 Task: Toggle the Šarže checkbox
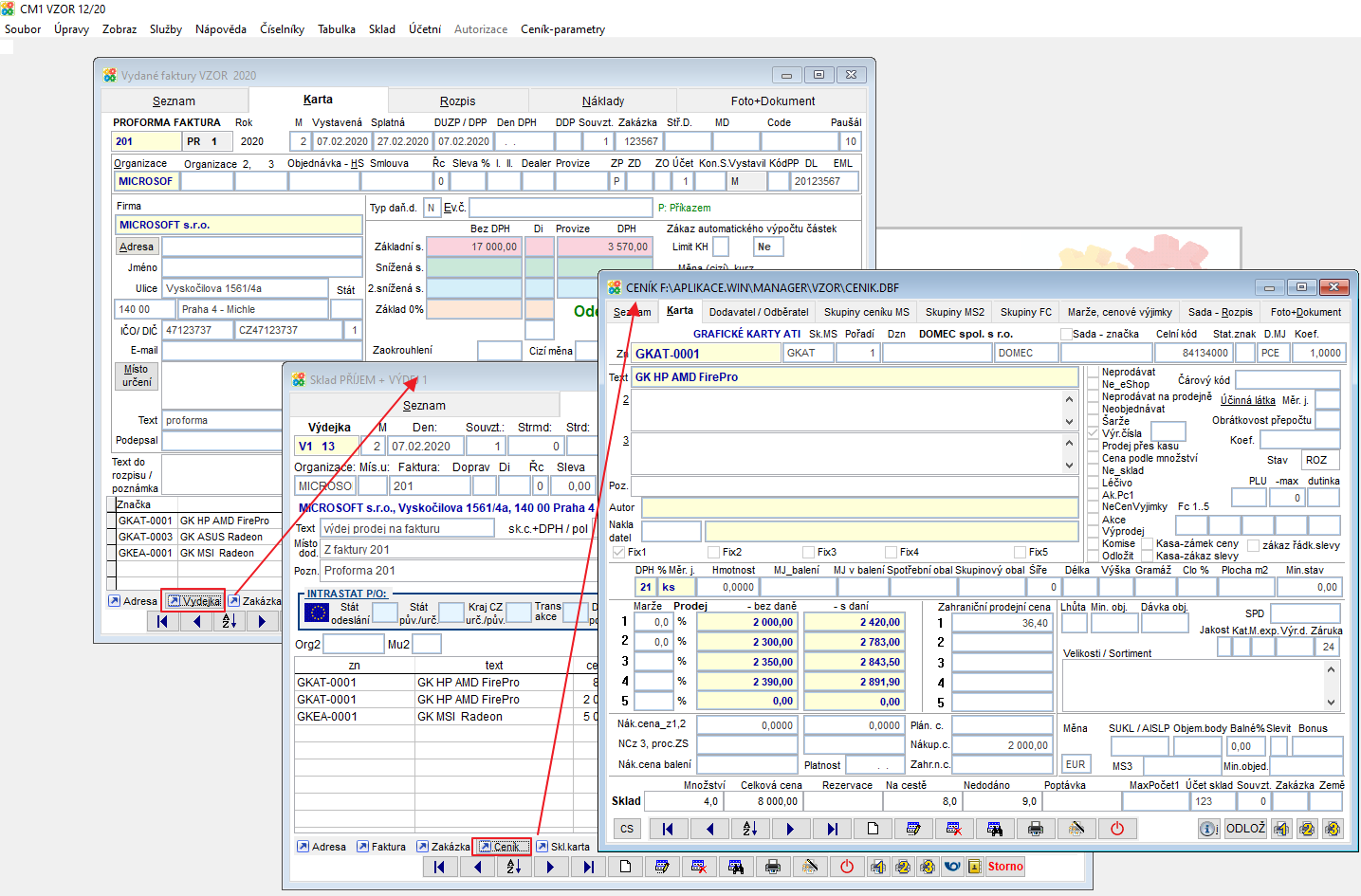pyautogui.click(x=1094, y=421)
